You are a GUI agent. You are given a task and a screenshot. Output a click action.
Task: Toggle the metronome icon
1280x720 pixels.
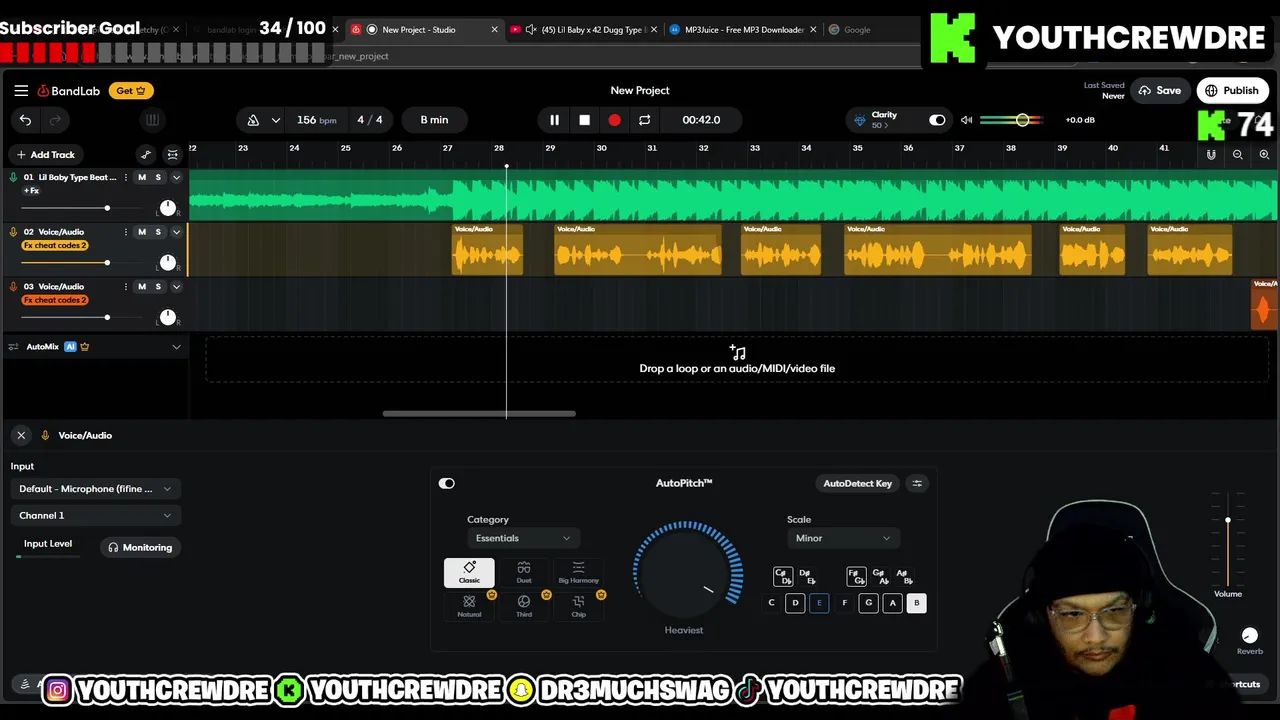click(x=253, y=120)
